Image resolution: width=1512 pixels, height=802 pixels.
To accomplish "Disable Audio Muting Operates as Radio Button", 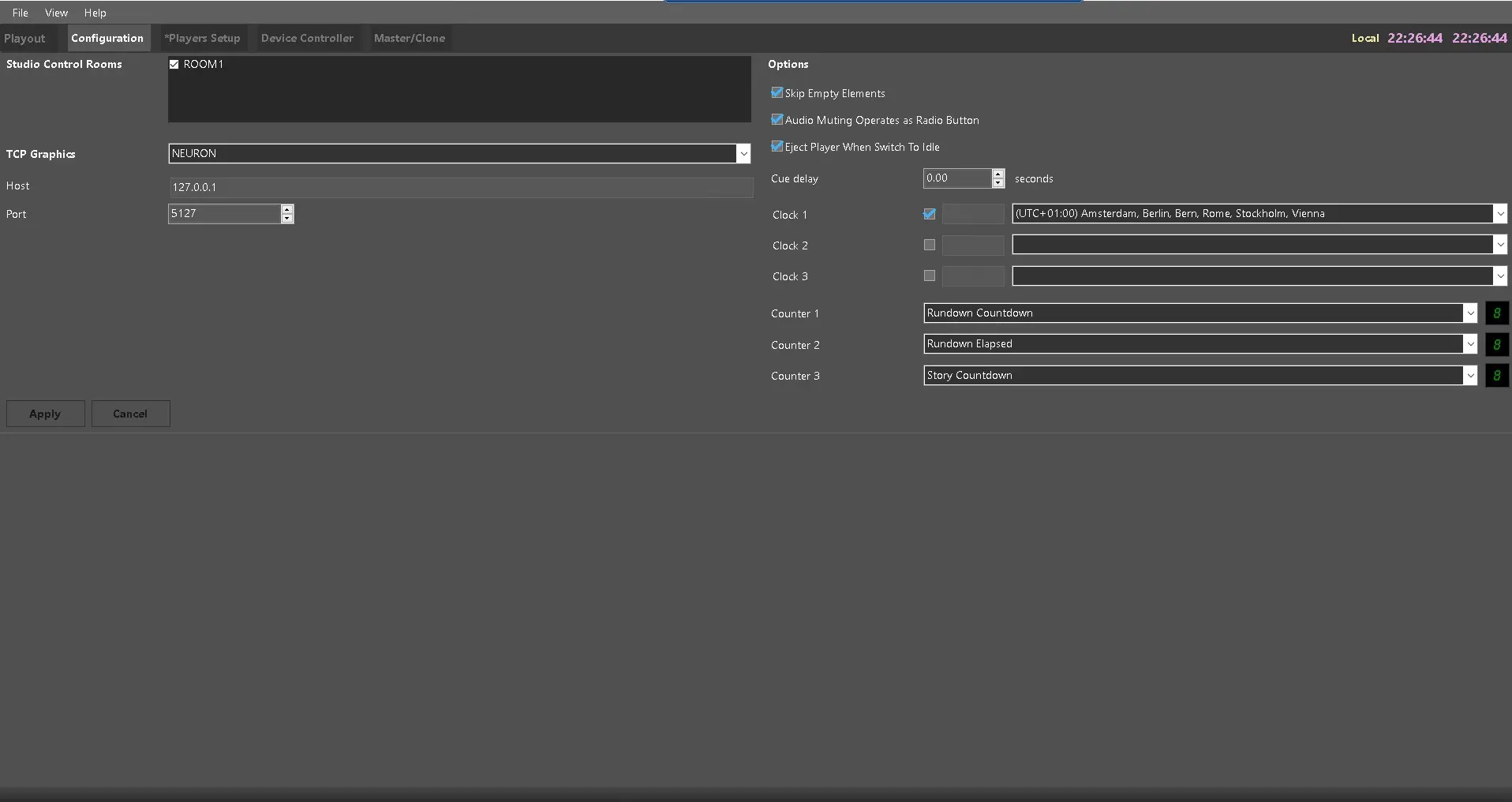I will pyautogui.click(x=777, y=120).
